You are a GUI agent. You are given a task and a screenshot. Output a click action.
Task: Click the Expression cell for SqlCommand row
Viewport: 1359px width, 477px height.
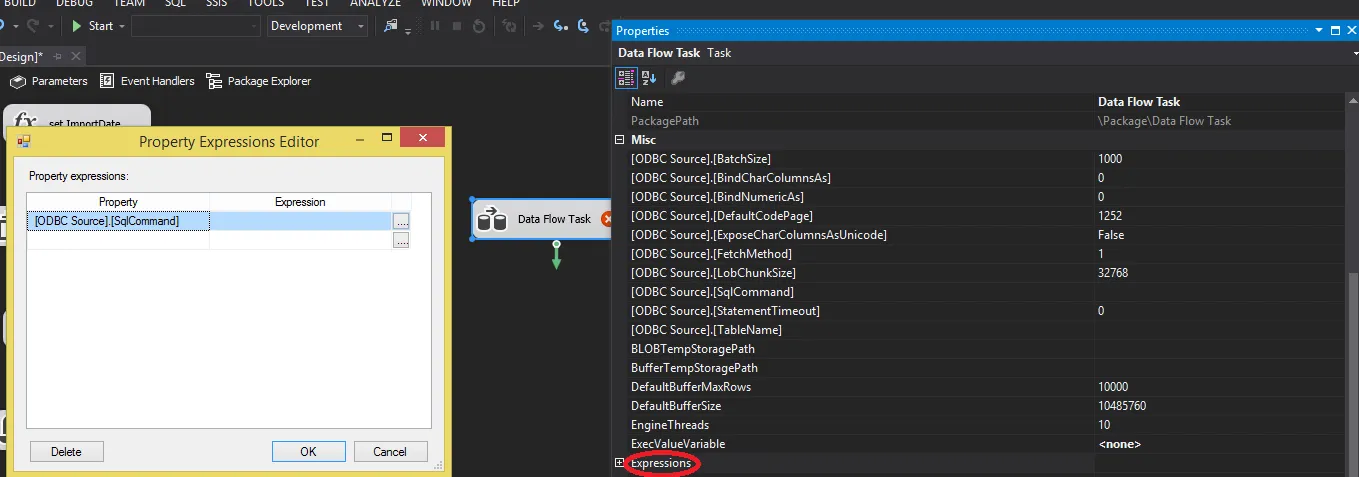300,221
